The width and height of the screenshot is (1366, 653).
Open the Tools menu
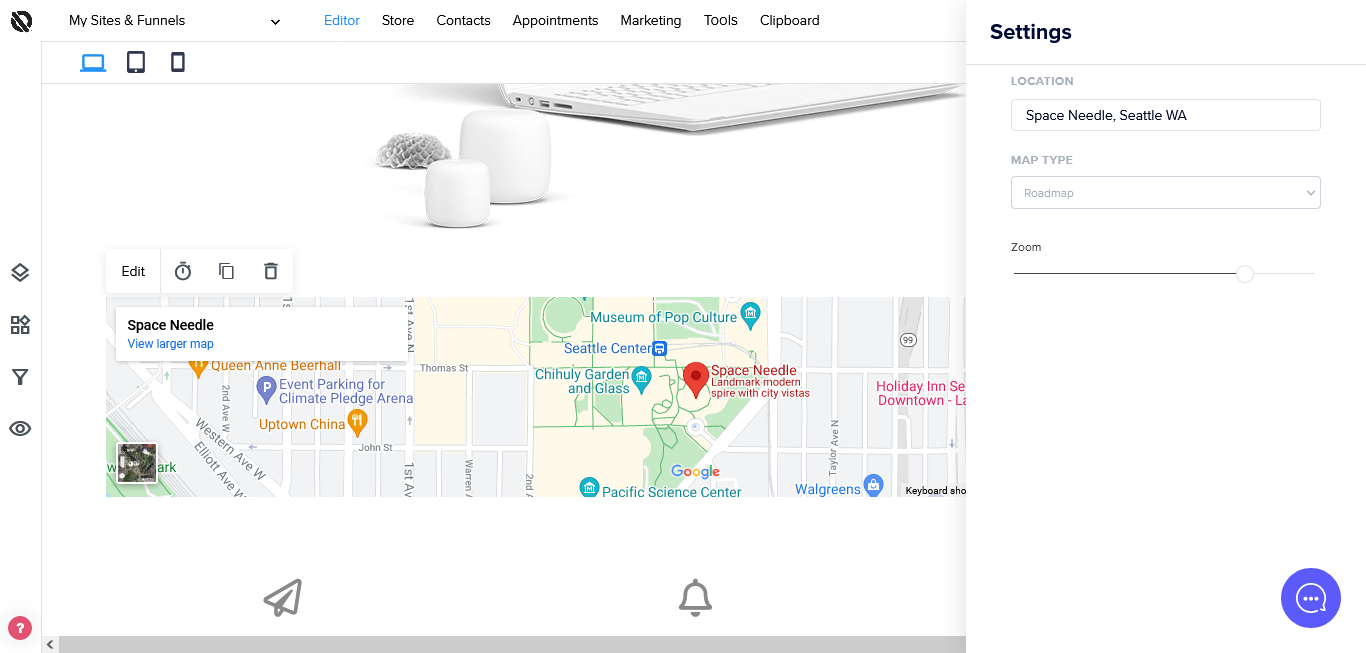(x=721, y=20)
